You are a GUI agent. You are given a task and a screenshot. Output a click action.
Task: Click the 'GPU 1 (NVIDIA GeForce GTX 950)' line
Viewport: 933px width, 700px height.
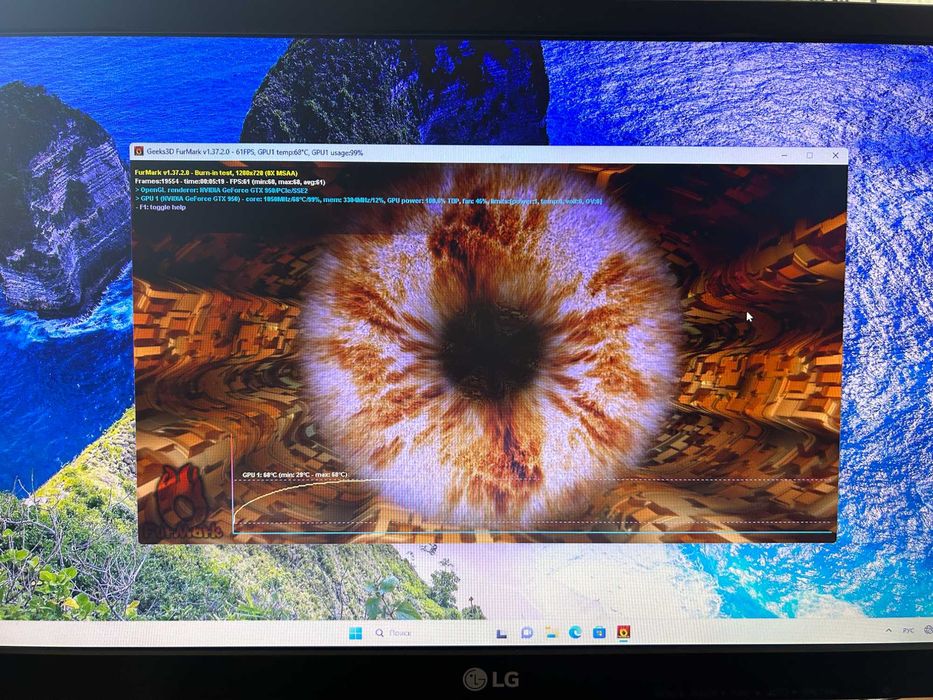click(368, 200)
